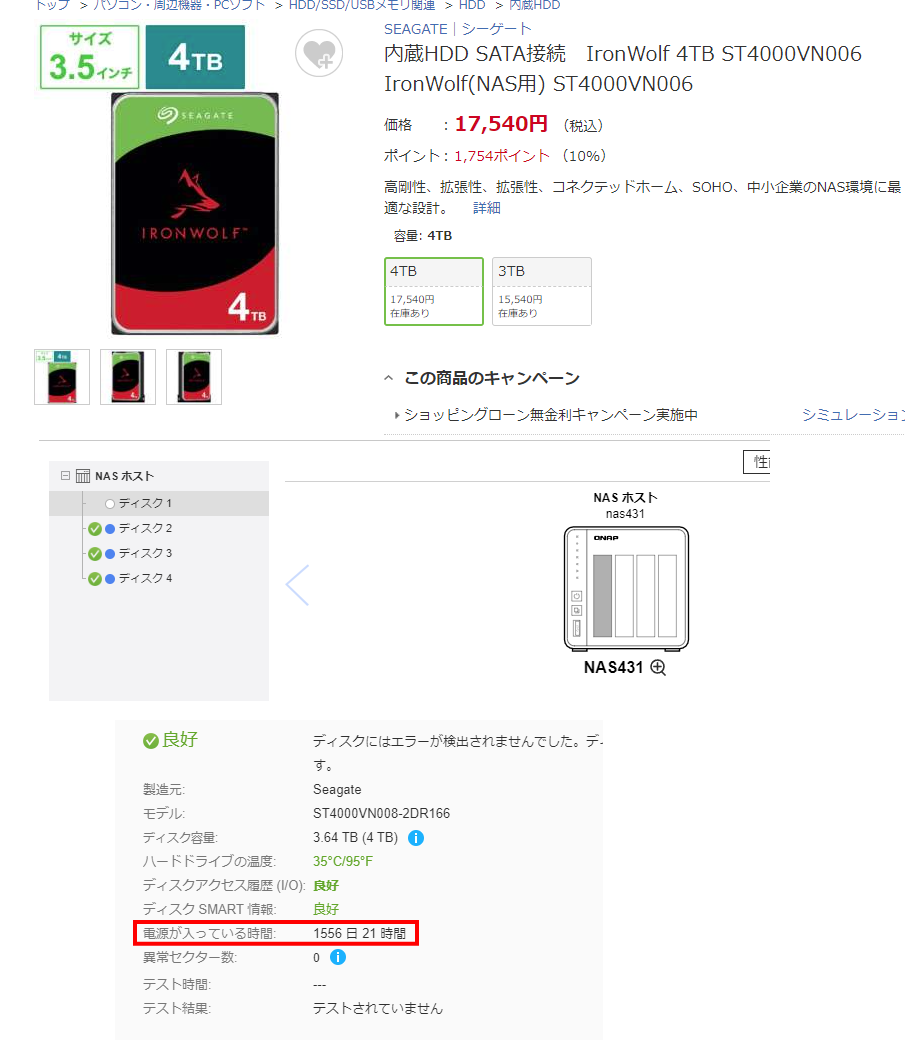The height and width of the screenshot is (1040, 905).
Task: Select ディスク 4 in the tree
Action: 145,578
